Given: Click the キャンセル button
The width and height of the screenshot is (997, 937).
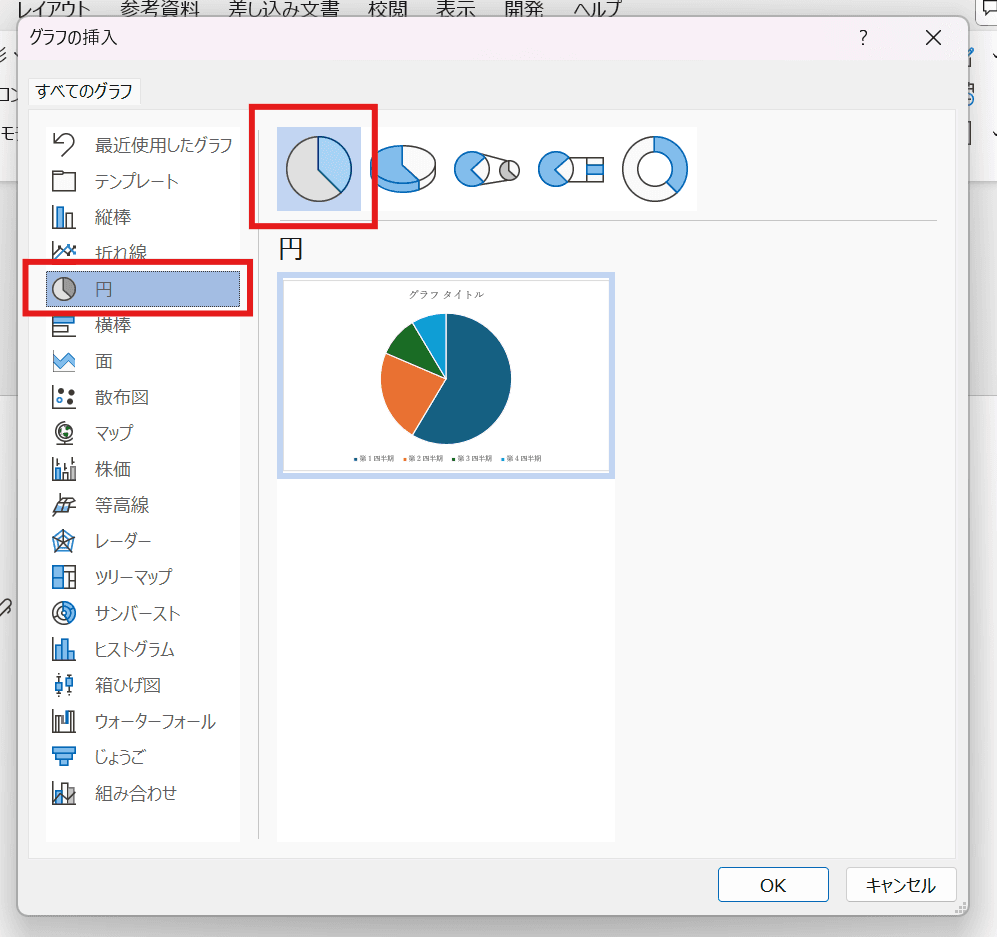Looking at the screenshot, I should click(900, 885).
